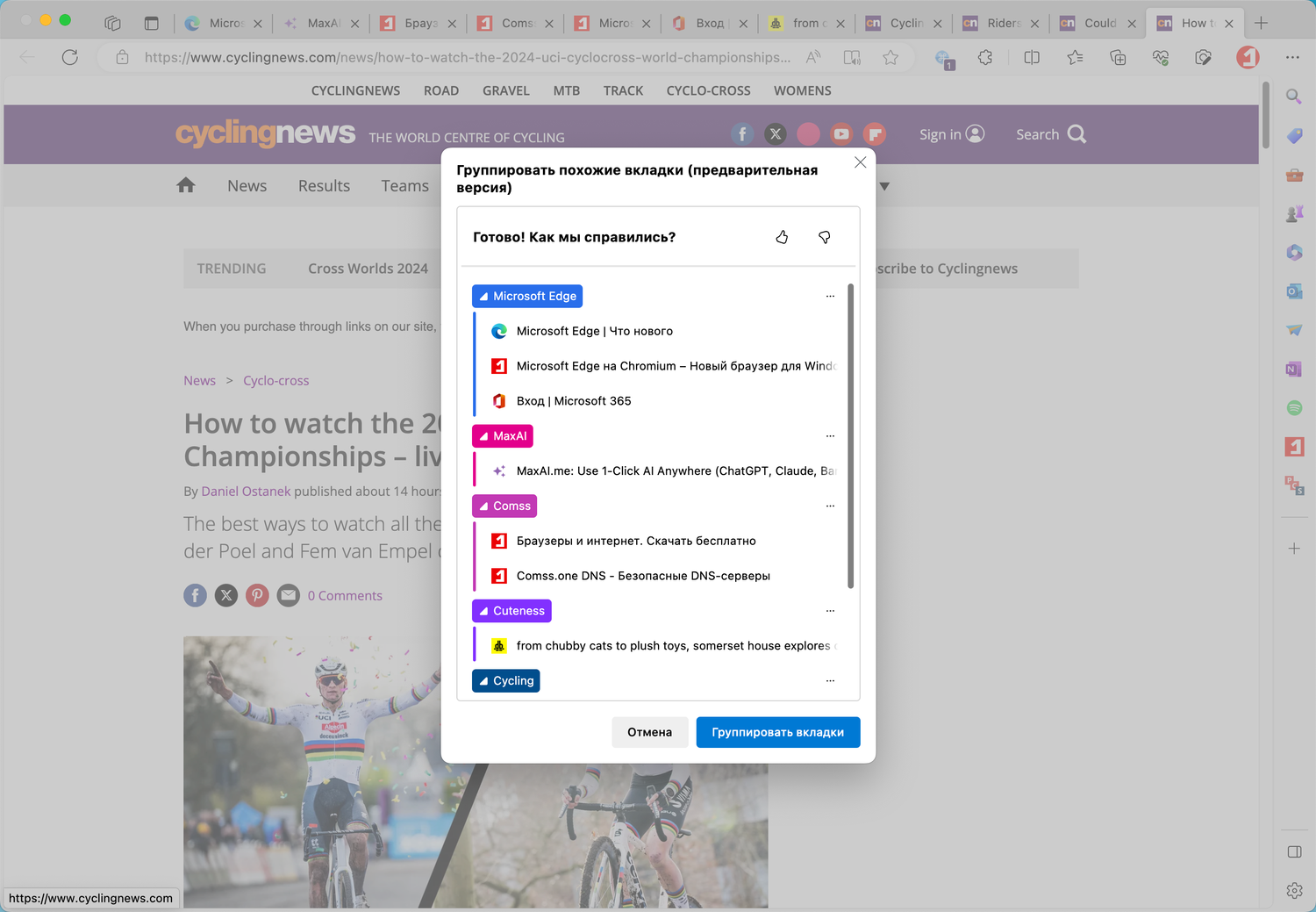Open the Spotify sidebar icon
This screenshot has height=912, width=1316.
[1294, 407]
